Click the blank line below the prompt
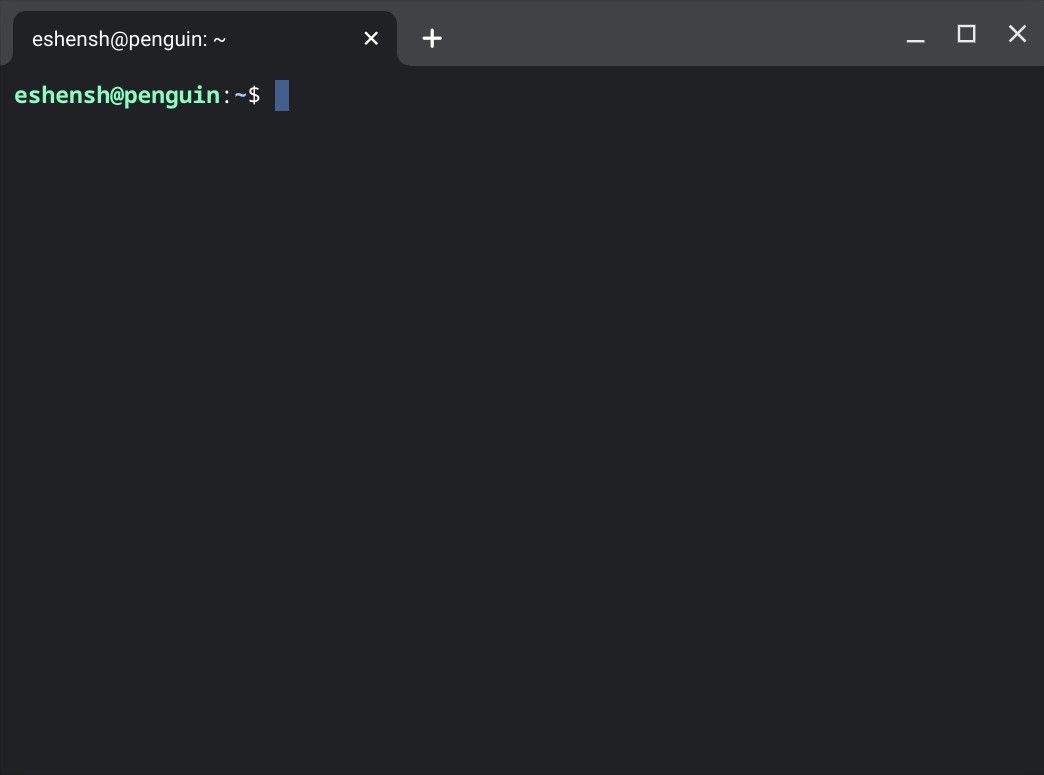The image size is (1044, 775). click(522, 127)
